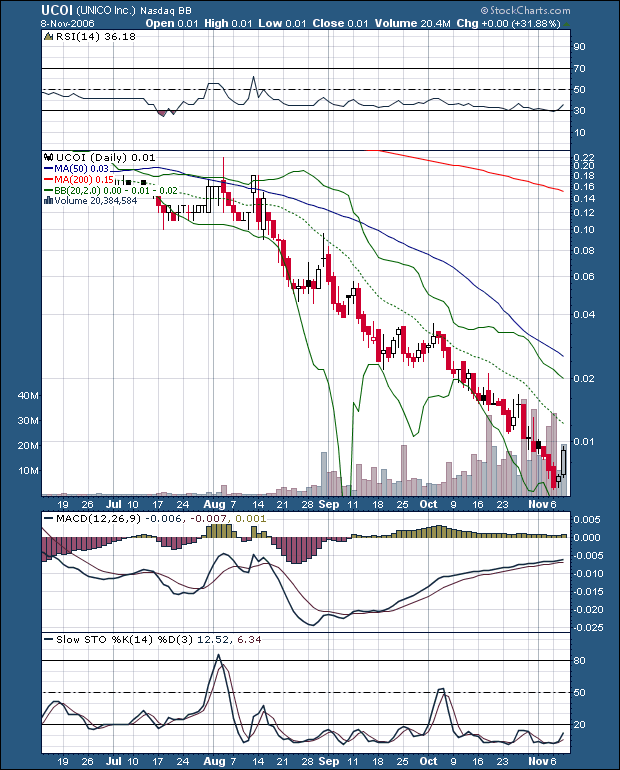Click the RSI(14) 36.18 label

coord(96,36)
